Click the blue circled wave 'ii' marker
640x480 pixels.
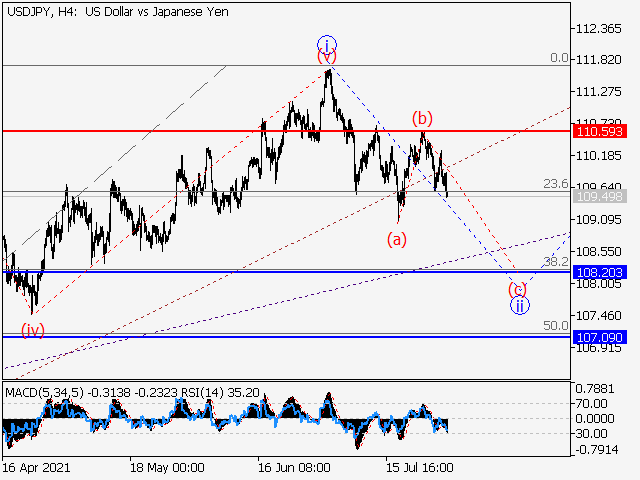(520, 305)
